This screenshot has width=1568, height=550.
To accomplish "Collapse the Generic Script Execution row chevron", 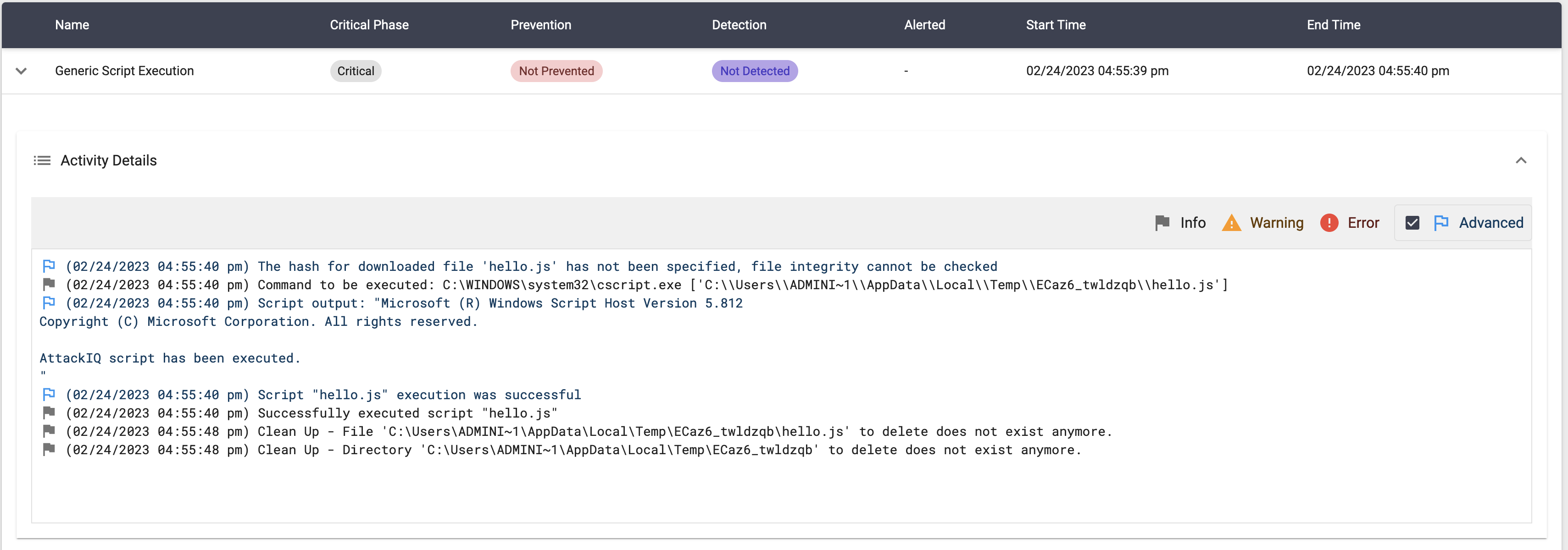I will coord(21,71).
